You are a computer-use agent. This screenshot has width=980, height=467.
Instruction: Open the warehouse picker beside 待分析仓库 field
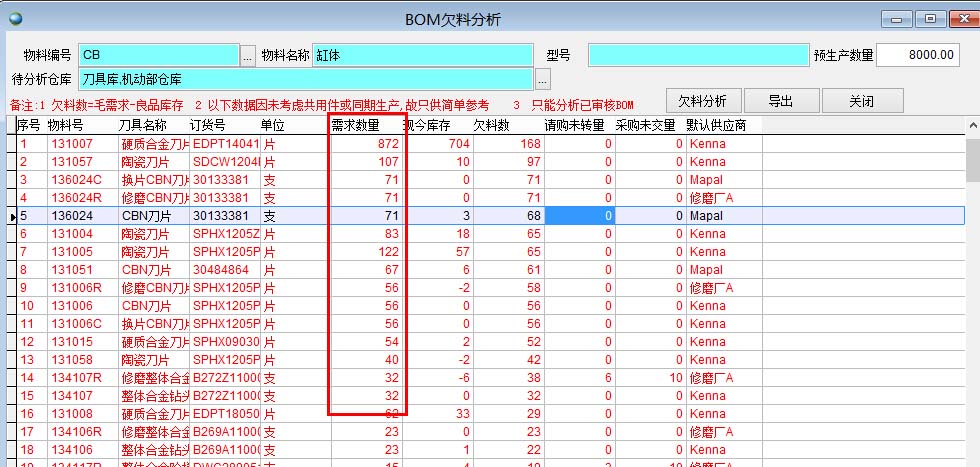coord(543,78)
